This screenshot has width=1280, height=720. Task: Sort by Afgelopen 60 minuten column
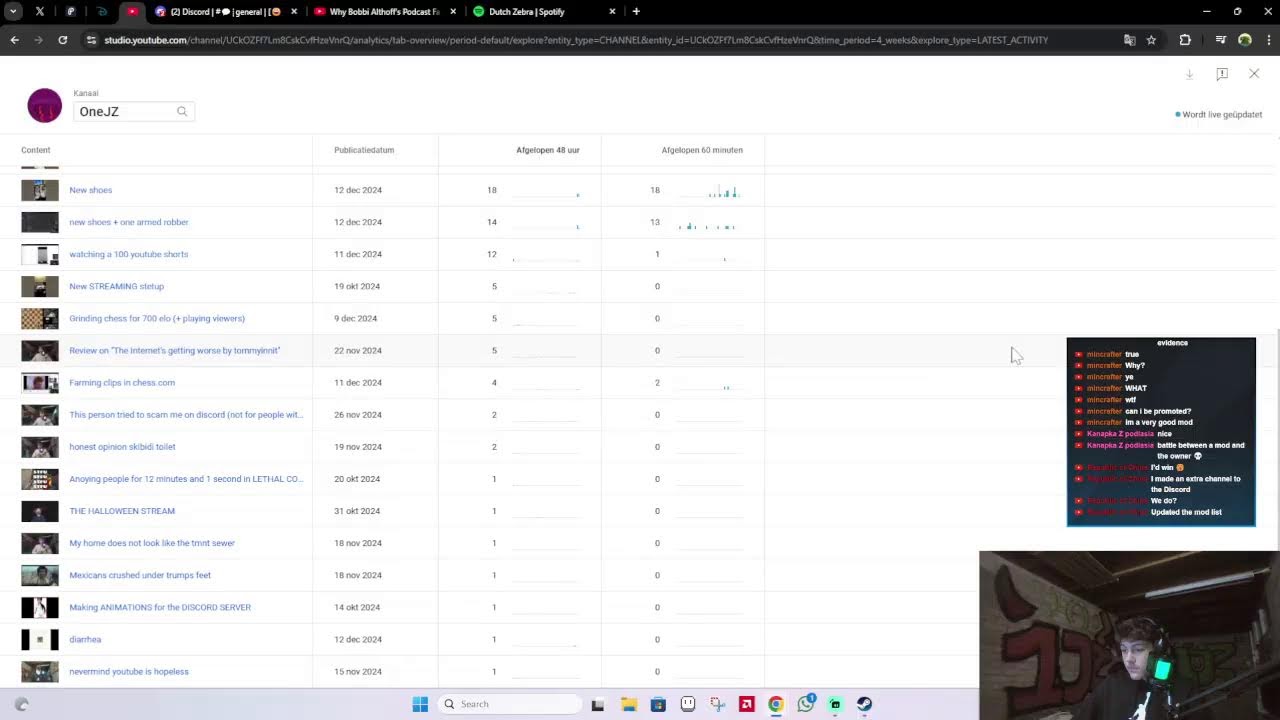point(702,150)
